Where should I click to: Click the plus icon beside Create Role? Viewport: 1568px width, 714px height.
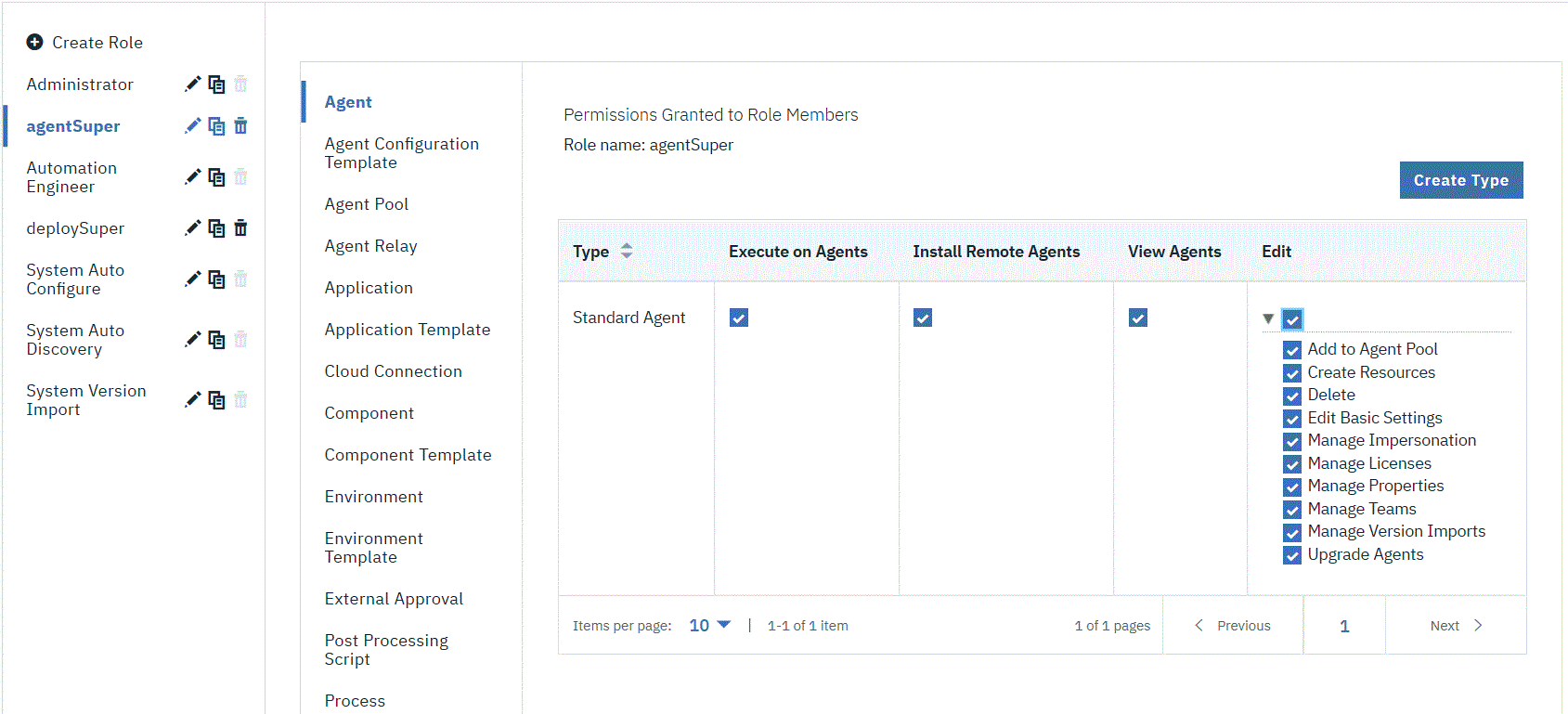34,42
